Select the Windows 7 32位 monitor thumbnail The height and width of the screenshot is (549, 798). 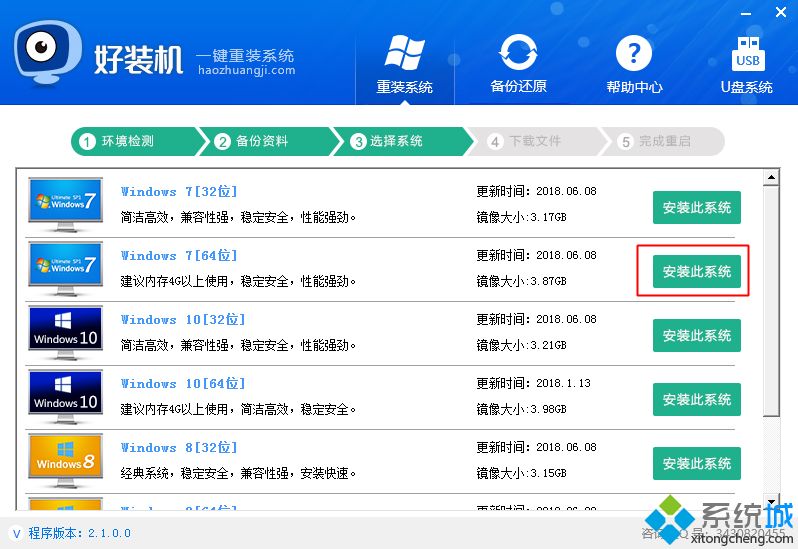point(66,206)
